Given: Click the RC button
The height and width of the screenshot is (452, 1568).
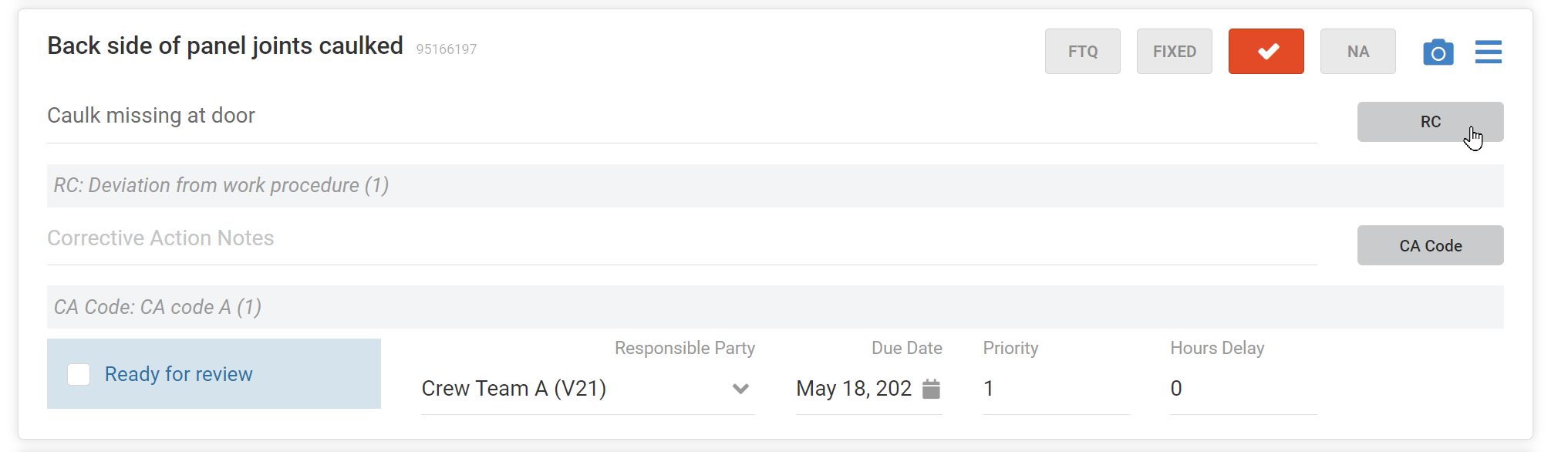Looking at the screenshot, I should pos(1430,122).
